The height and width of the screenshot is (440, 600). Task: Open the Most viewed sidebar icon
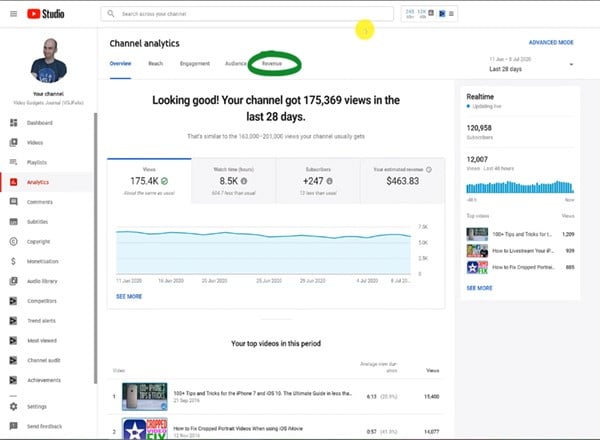tap(13, 340)
